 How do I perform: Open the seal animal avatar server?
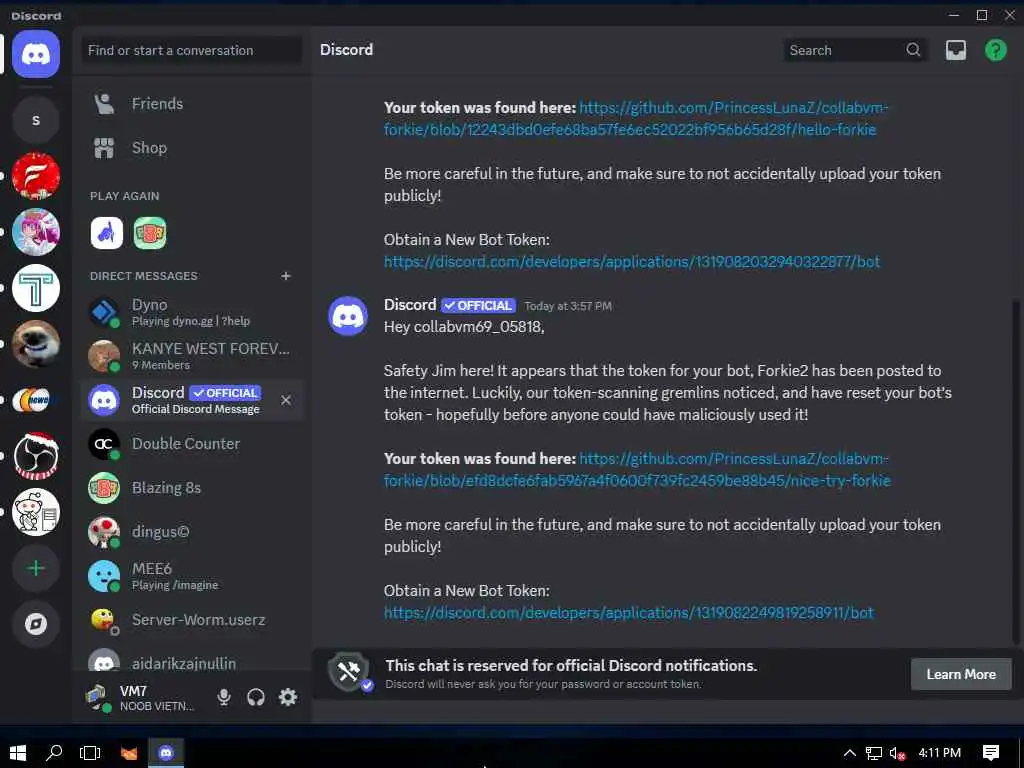tap(36, 344)
